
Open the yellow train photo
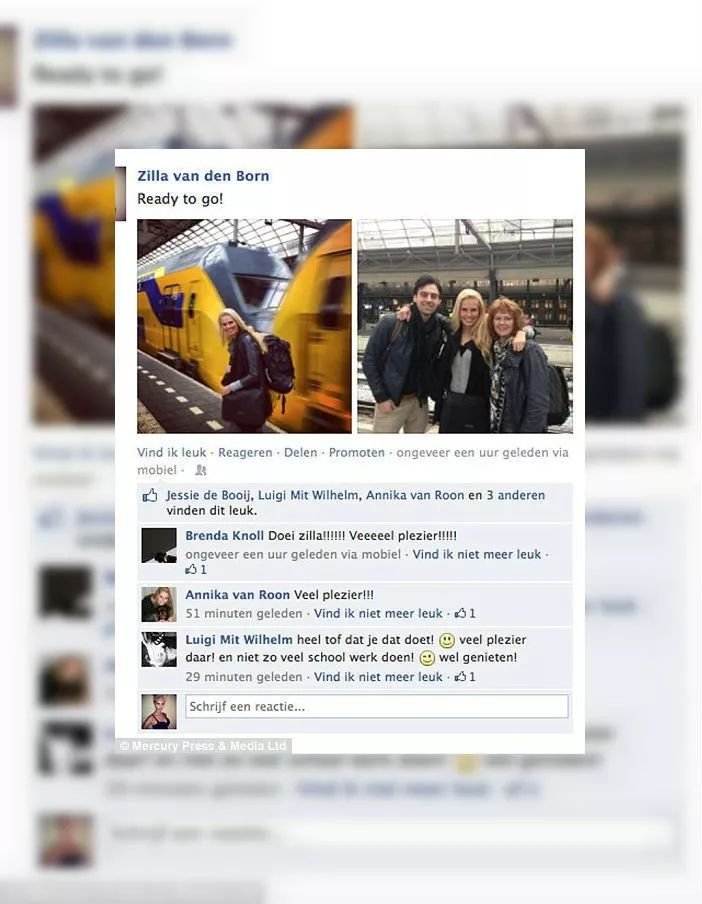click(244, 326)
